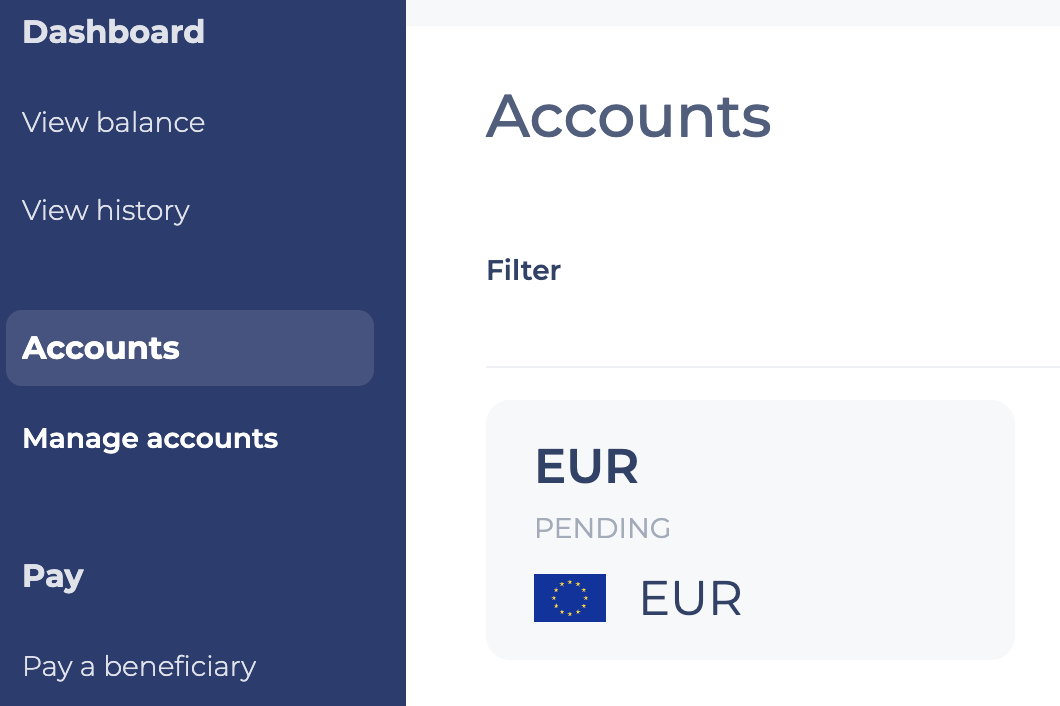
Task: Select View balance in the sidebar
Action: click(114, 122)
